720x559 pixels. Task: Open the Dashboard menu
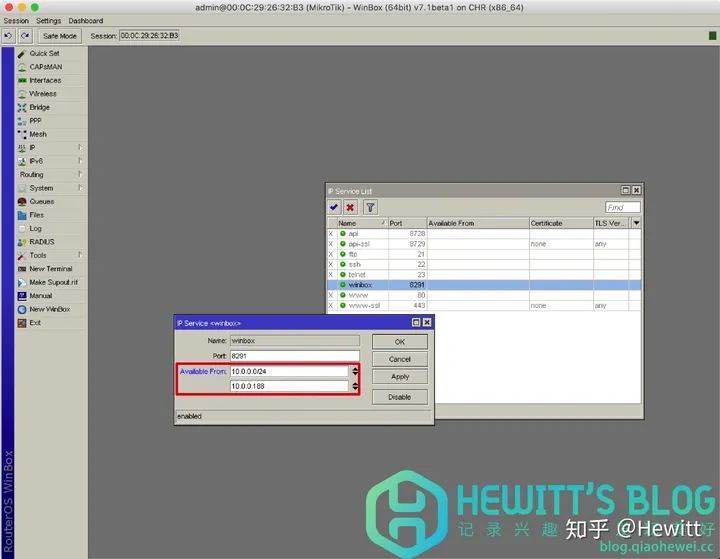[x=86, y=21]
